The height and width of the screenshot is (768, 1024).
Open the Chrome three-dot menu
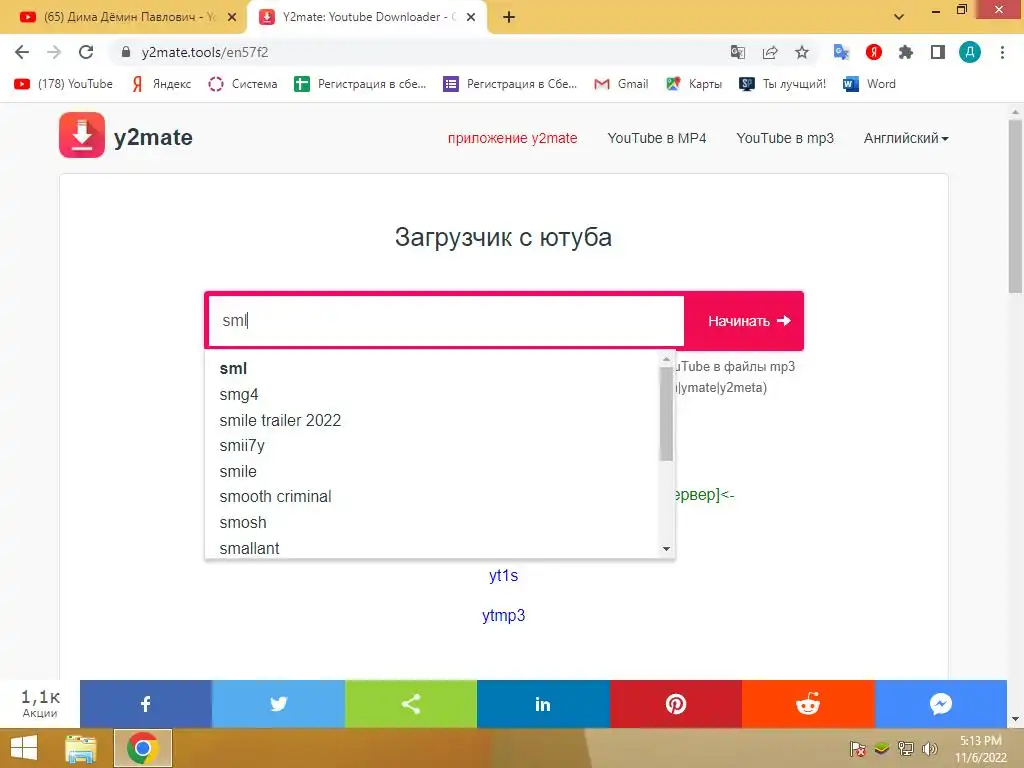[x=1002, y=52]
